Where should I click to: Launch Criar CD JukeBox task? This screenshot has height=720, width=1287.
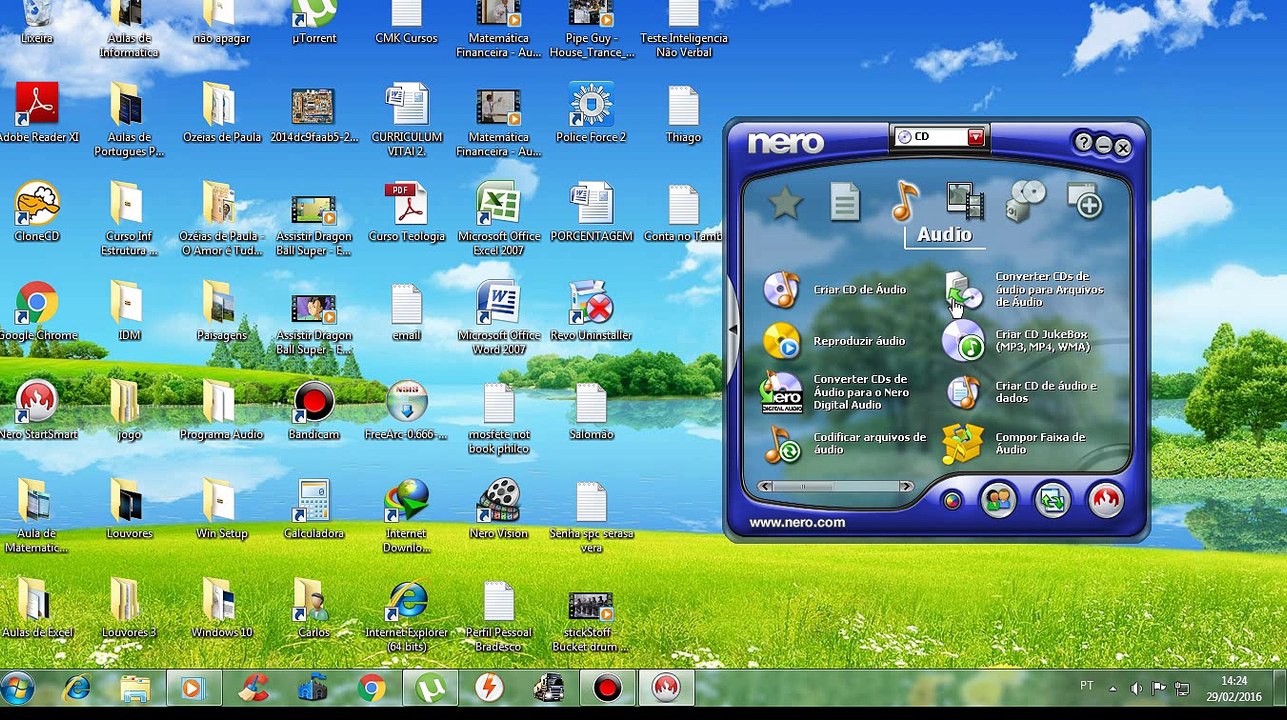pyautogui.click(x=1017, y=341)
